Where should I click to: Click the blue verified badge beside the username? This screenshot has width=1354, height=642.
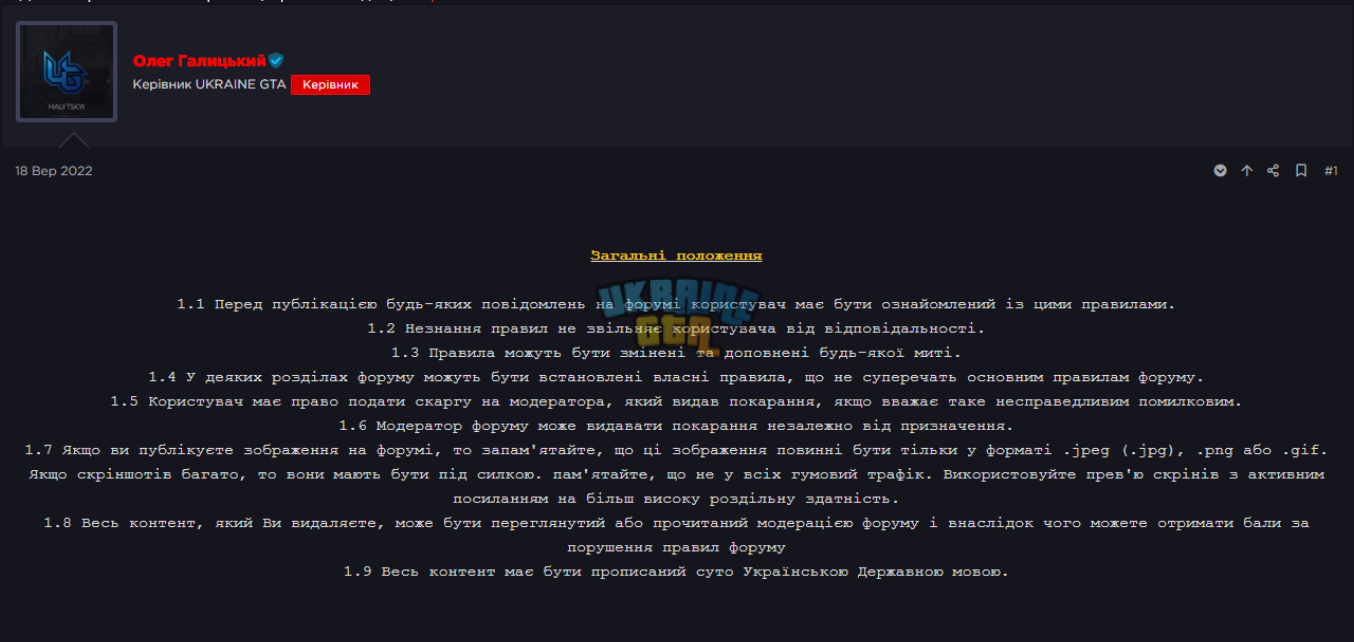click(276, 61)
